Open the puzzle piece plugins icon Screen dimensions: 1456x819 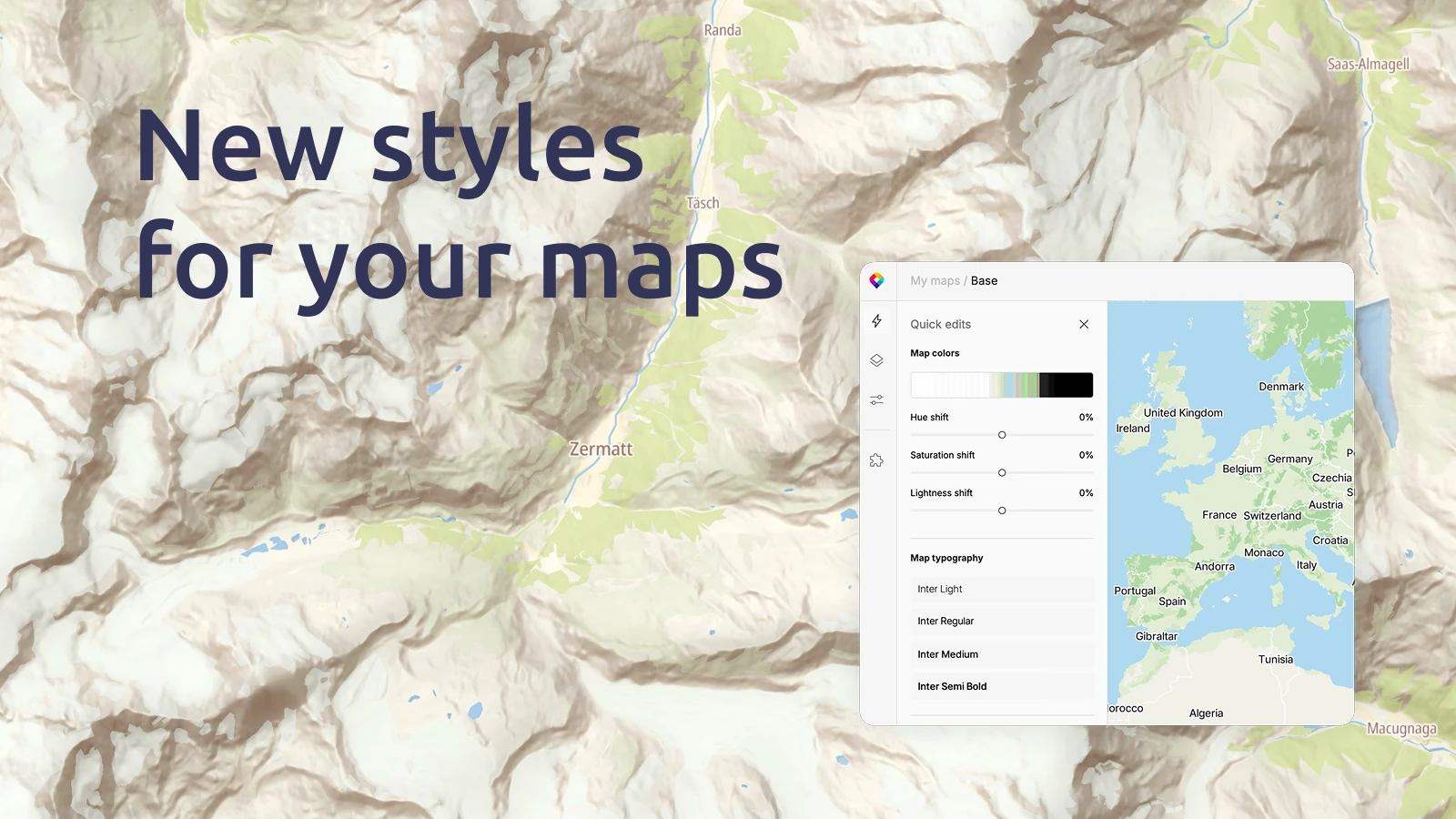[876, 460]
